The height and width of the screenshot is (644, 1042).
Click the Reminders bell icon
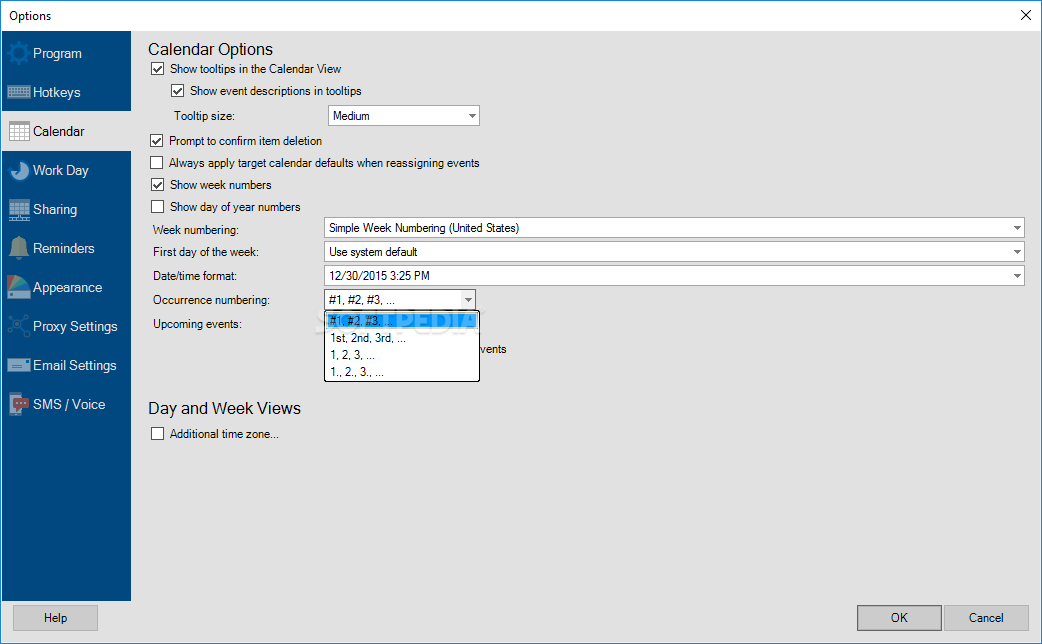(x=19, y=248)
